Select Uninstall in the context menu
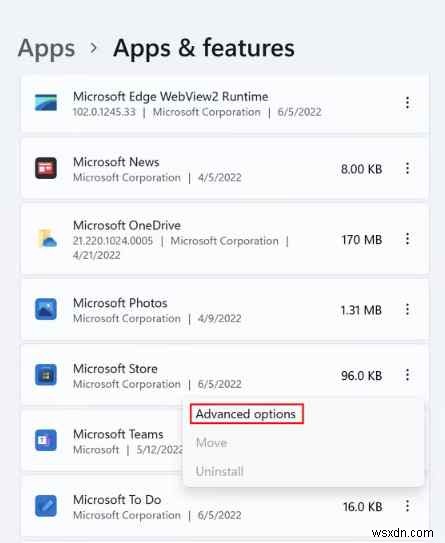The height and width of the screenshot is (543, 445). click(x=220, y=471)
